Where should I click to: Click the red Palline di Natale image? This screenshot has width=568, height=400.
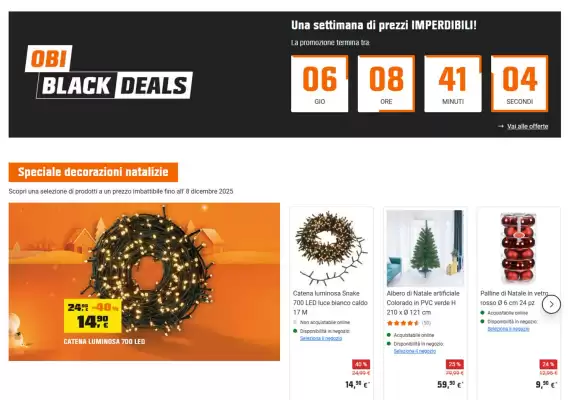518,248
